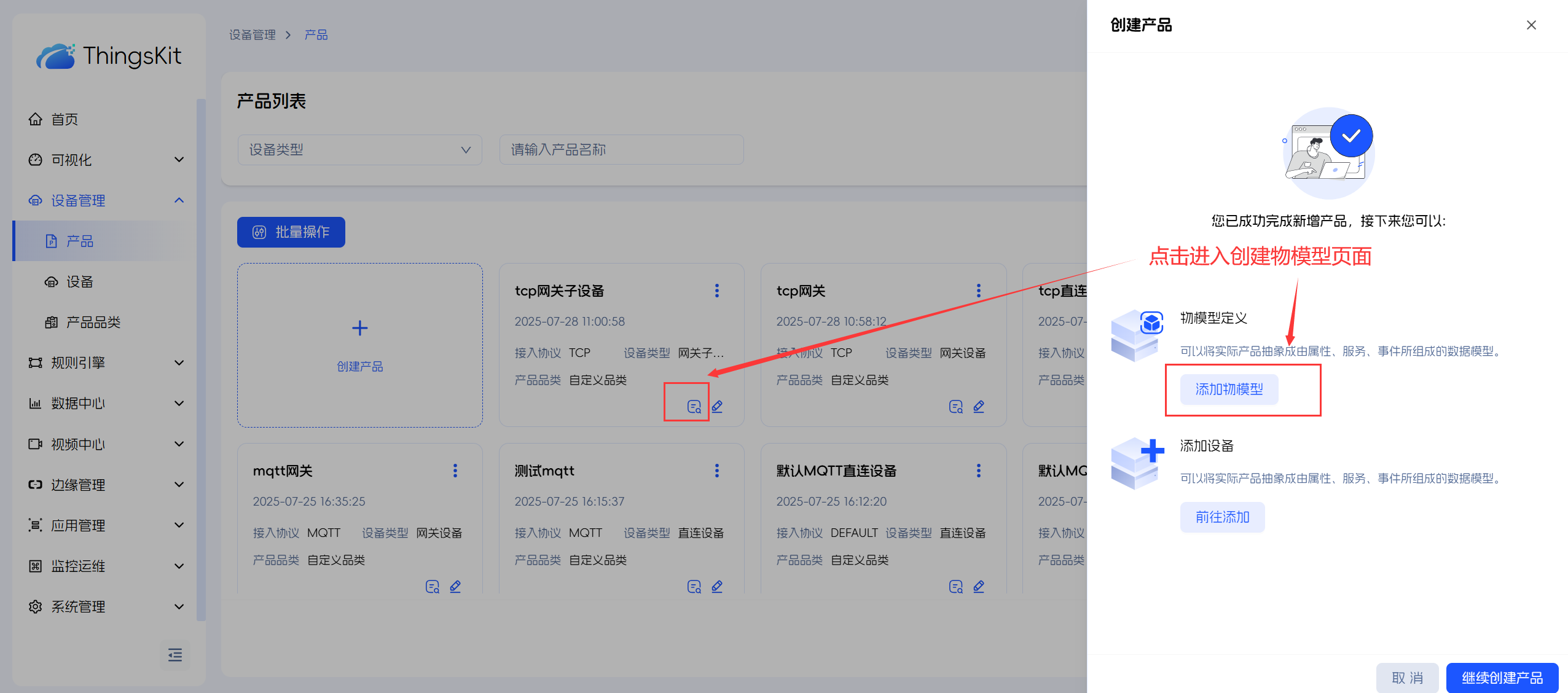Click the 继续创建产品 button
This screenshot has height=693, width=1568.
[x=1502, y=678]
